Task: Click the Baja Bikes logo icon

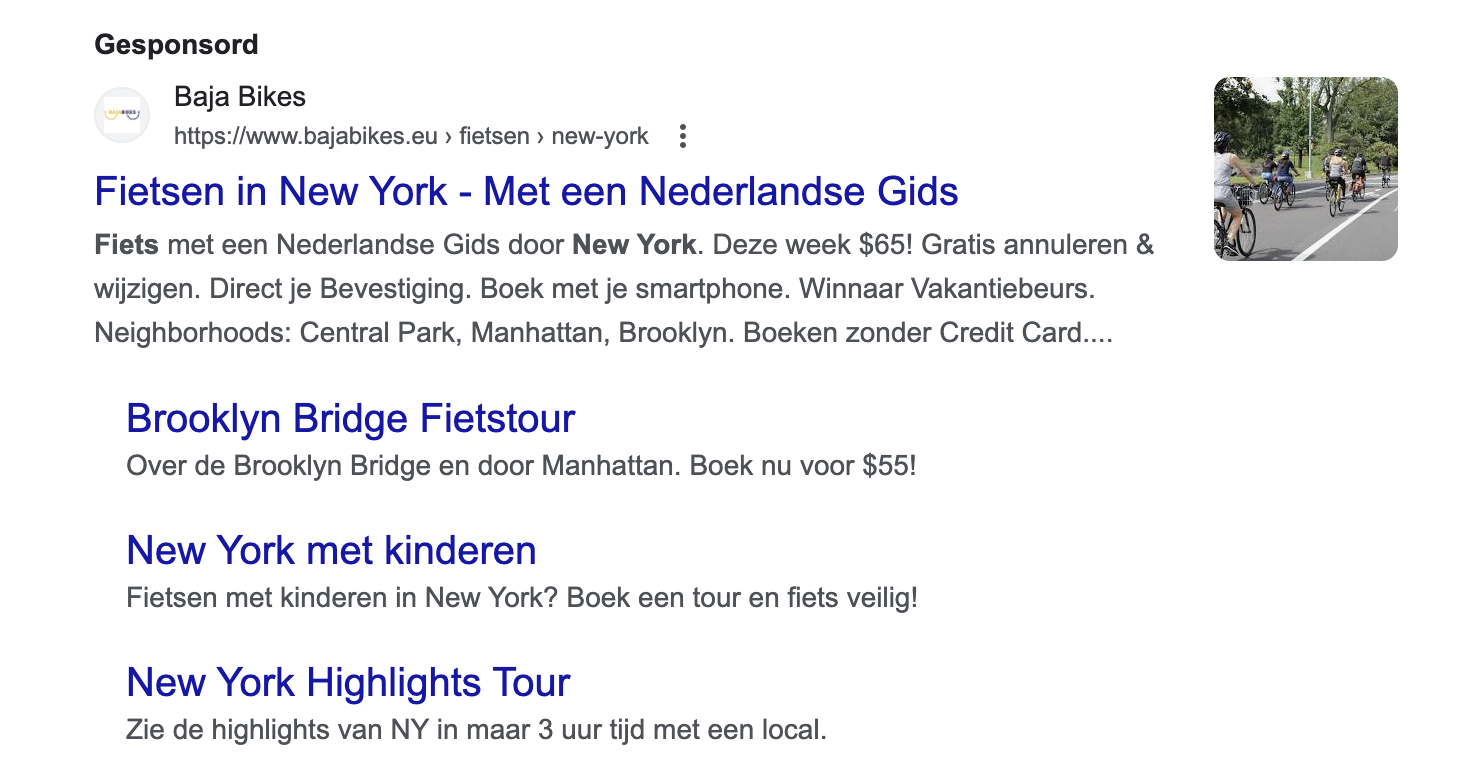Action: pos(122,116)
